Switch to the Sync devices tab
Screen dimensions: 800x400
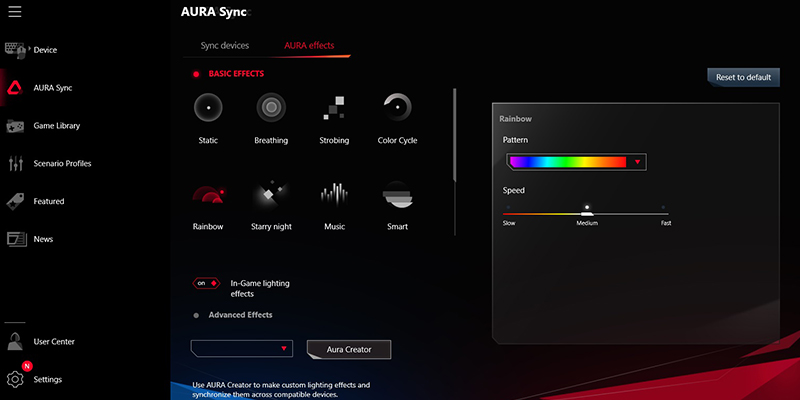point(224,46)
